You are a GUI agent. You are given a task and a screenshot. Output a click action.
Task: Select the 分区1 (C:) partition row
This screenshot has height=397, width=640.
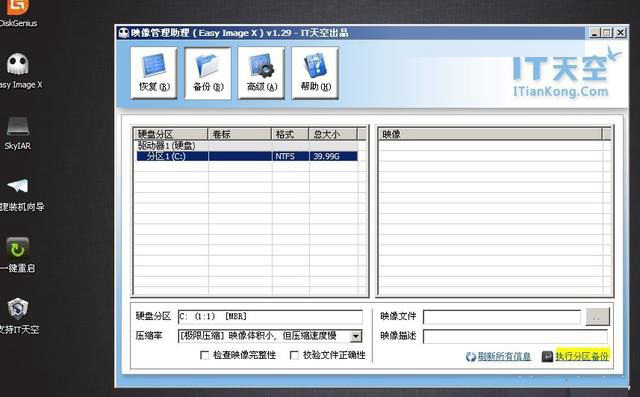247,156
